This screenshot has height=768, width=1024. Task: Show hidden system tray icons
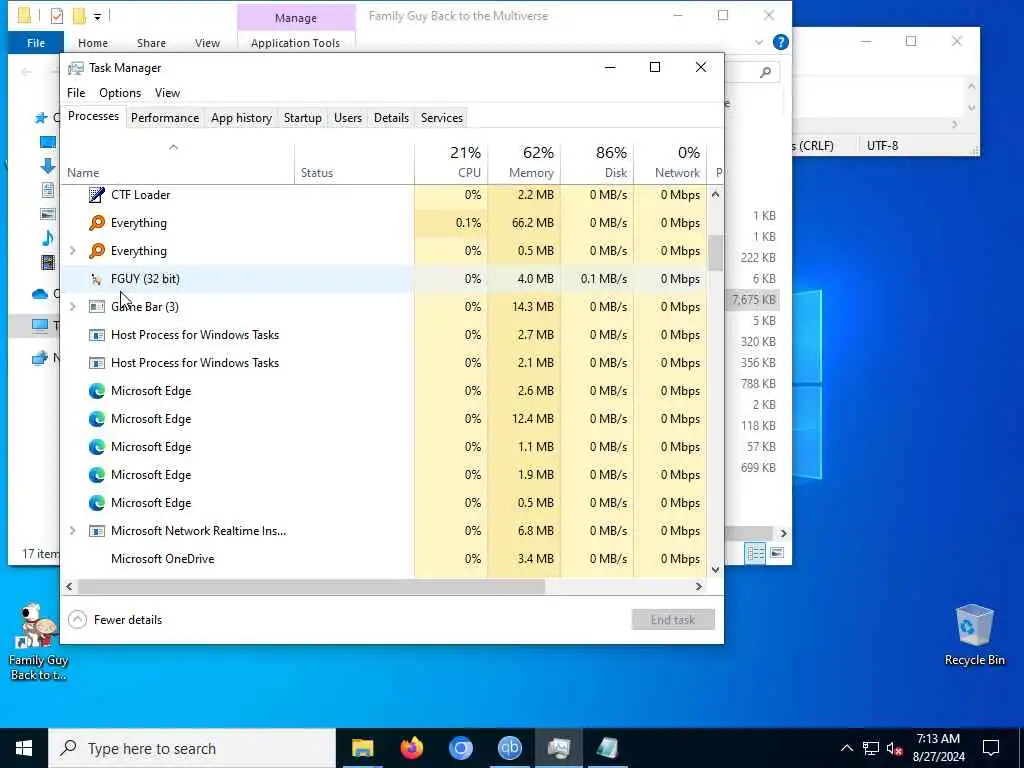(846, 748)
